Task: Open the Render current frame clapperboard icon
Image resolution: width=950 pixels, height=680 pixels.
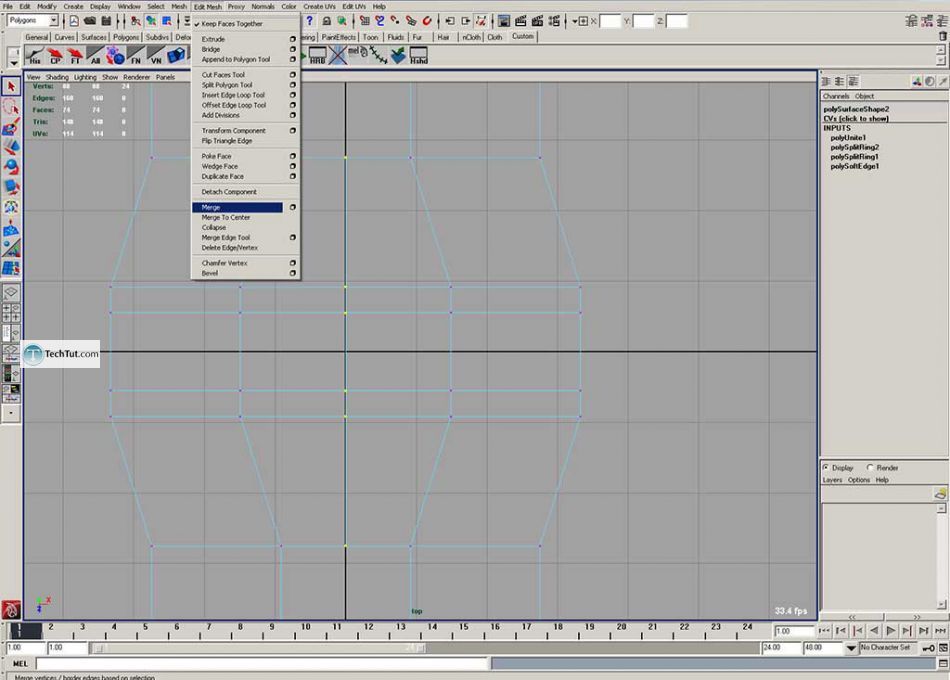Action: pyautogui.click(x=520, y=21)
